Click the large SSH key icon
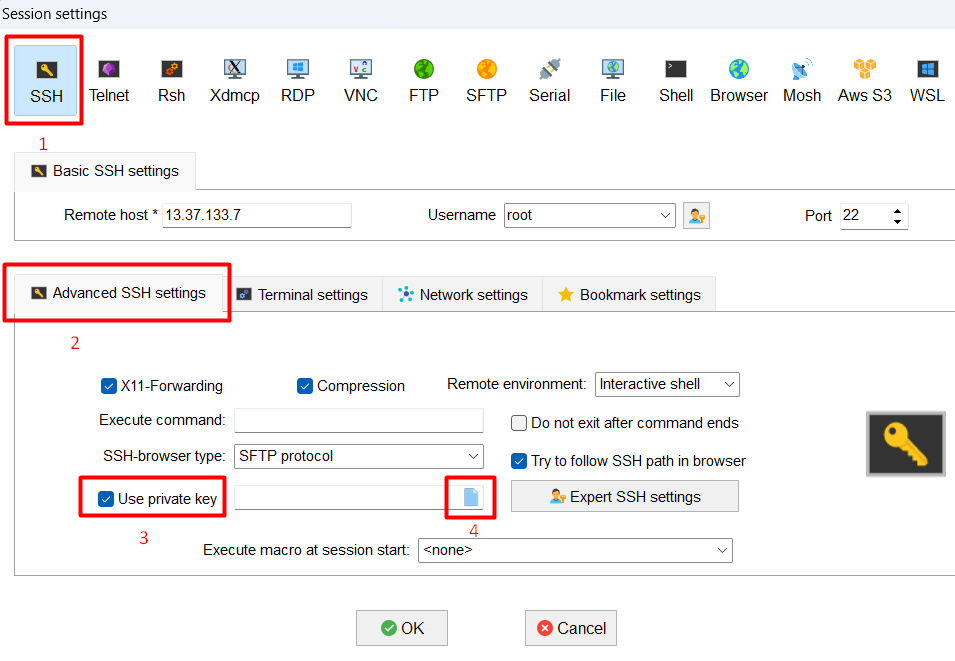The height and width of the screenshot is (661, 955). (x=906, y=444)
